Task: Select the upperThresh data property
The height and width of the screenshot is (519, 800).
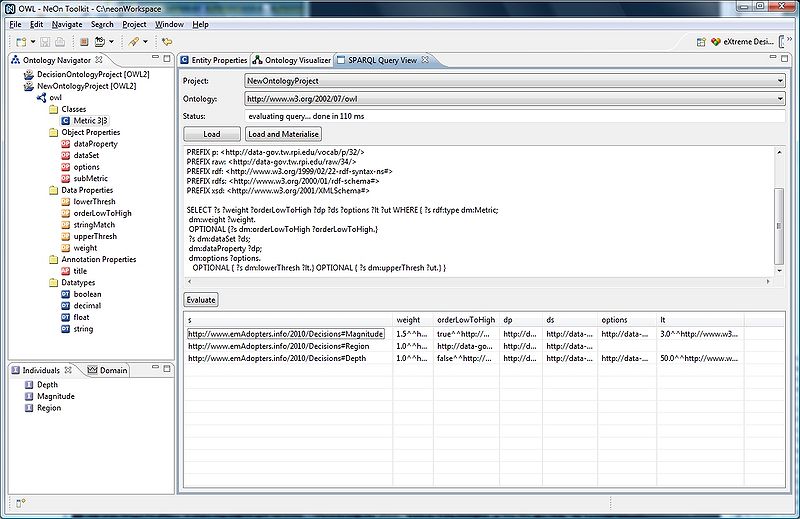Action: (95, 236)
